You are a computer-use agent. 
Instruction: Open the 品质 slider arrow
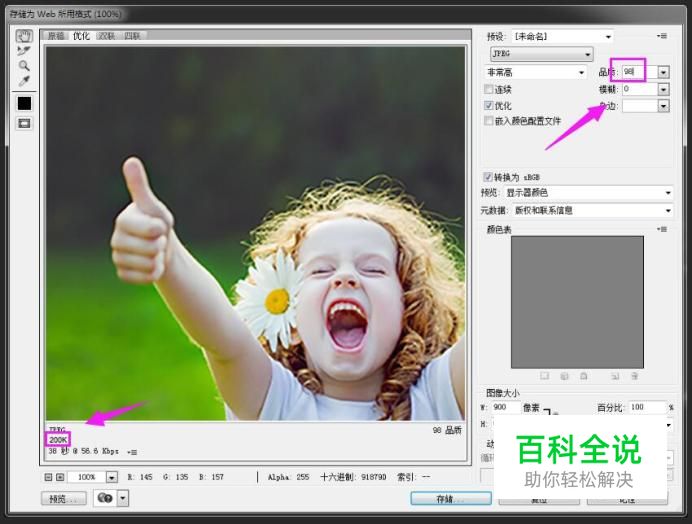663,72
